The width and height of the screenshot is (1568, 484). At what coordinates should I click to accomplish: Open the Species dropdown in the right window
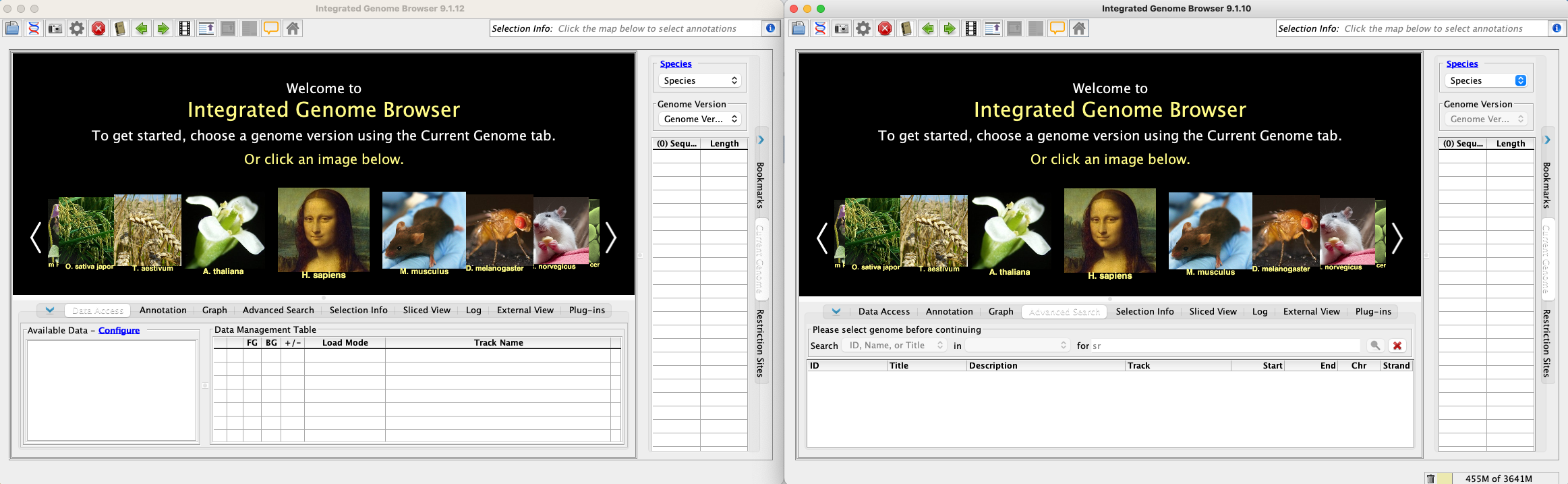[x=1486, y=80]
